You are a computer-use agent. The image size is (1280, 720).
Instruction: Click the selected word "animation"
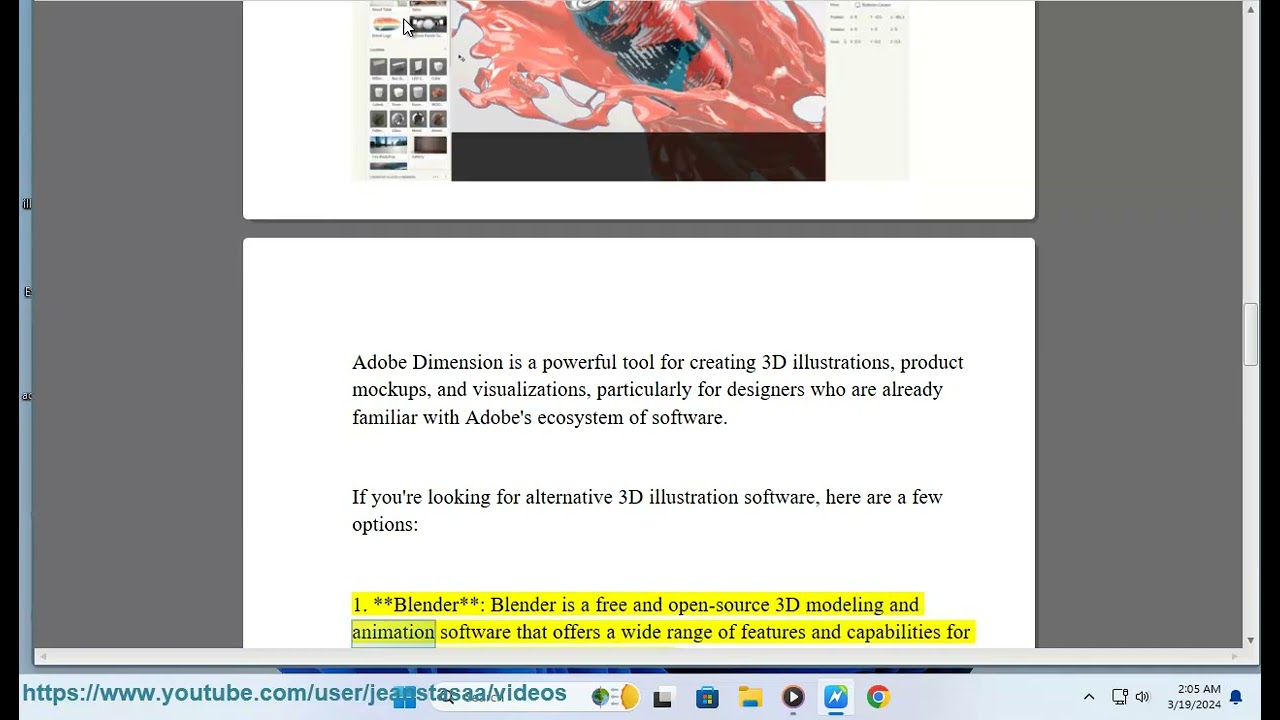click(x=393, y=632)
